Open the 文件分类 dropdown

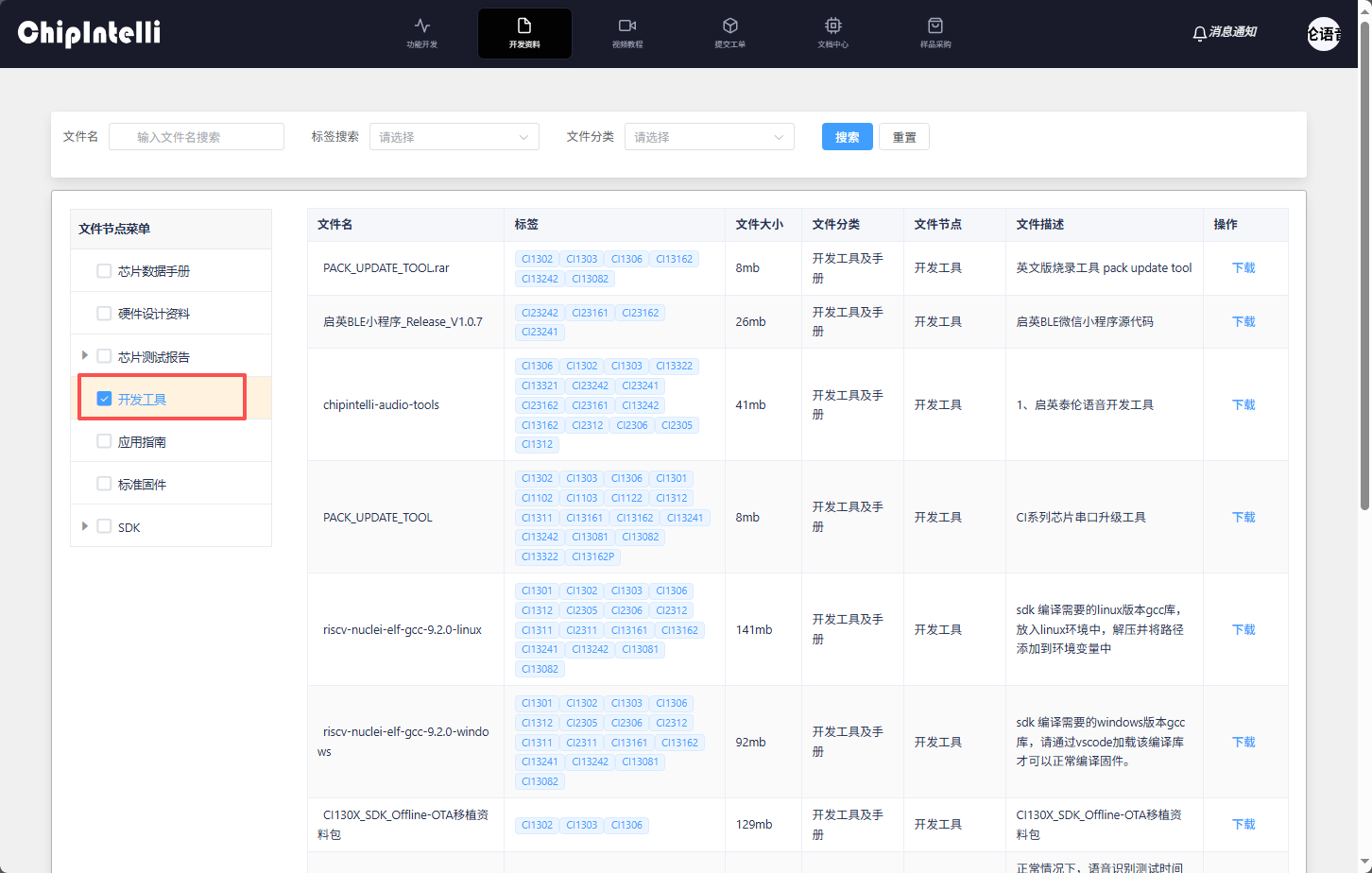tap(709, 137)
